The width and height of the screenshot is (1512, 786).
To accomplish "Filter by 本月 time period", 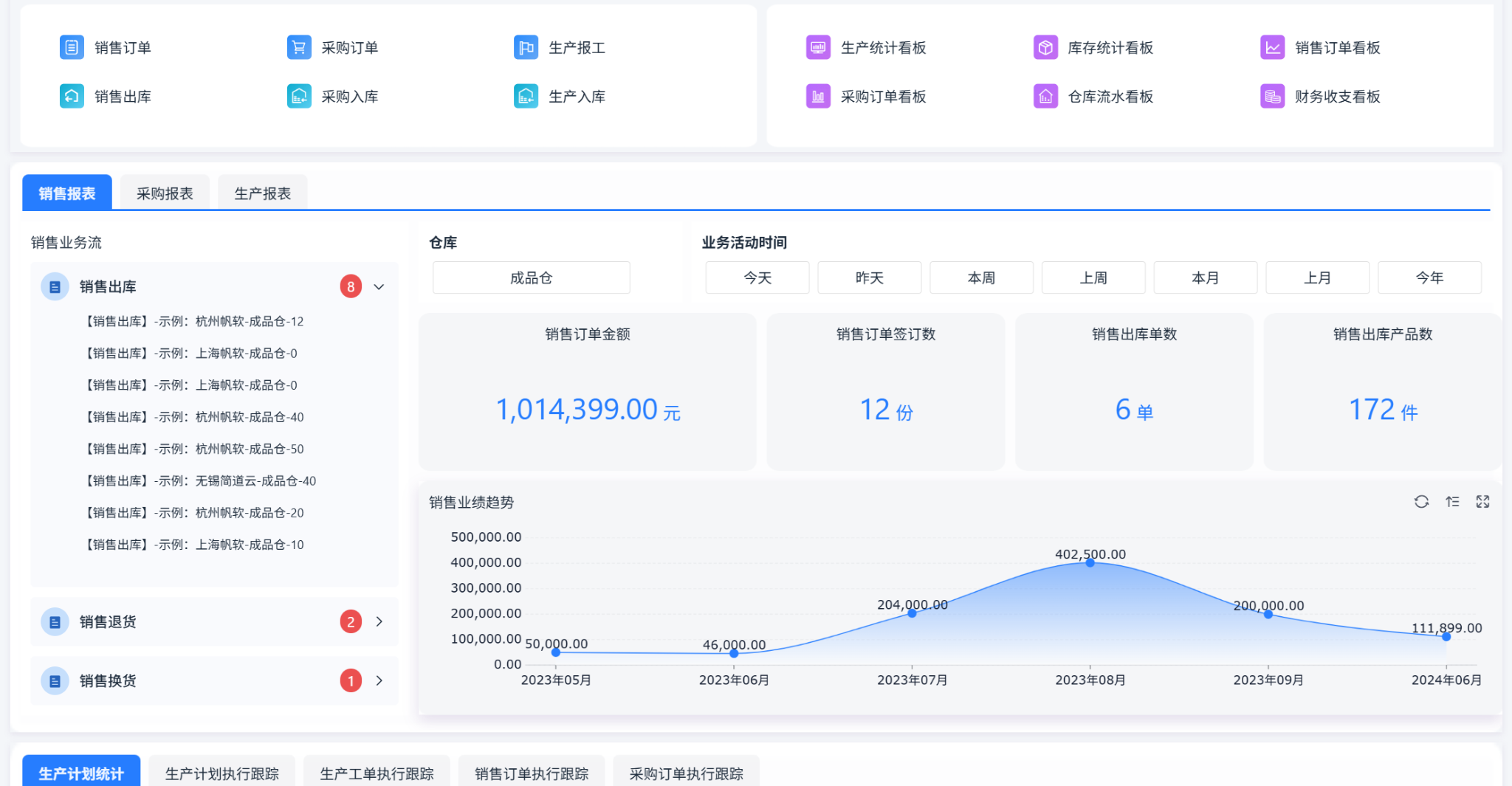I will tap(1205, 278).
